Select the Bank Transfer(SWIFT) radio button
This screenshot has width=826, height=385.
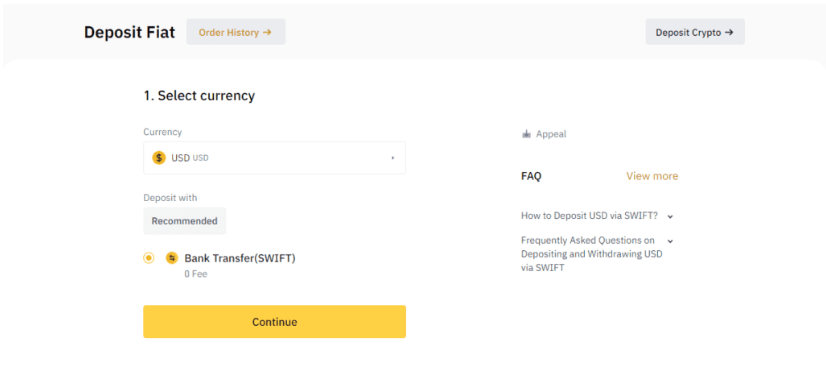pos(149,258)
